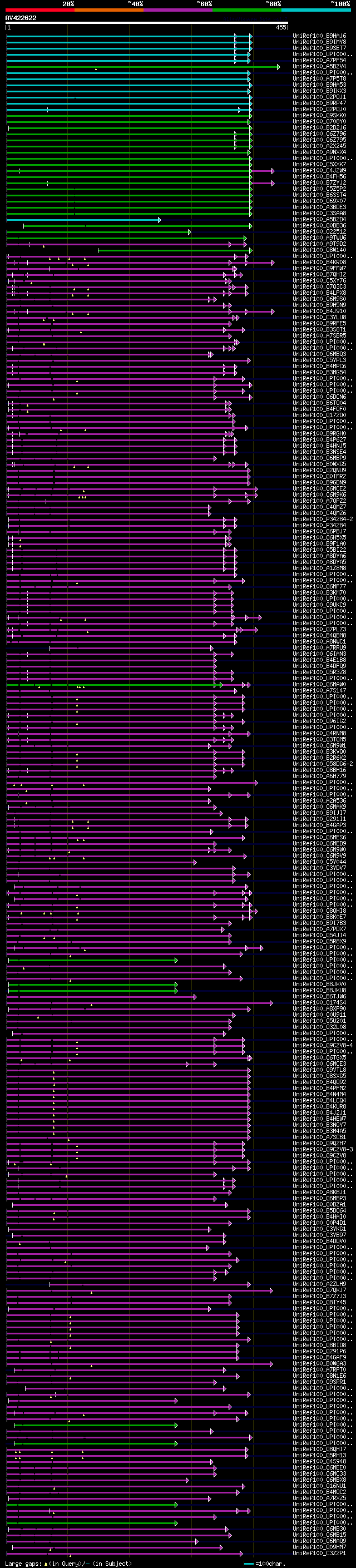
Task: Select label UniRef100_Q172D0
Action: click(319, 415)
